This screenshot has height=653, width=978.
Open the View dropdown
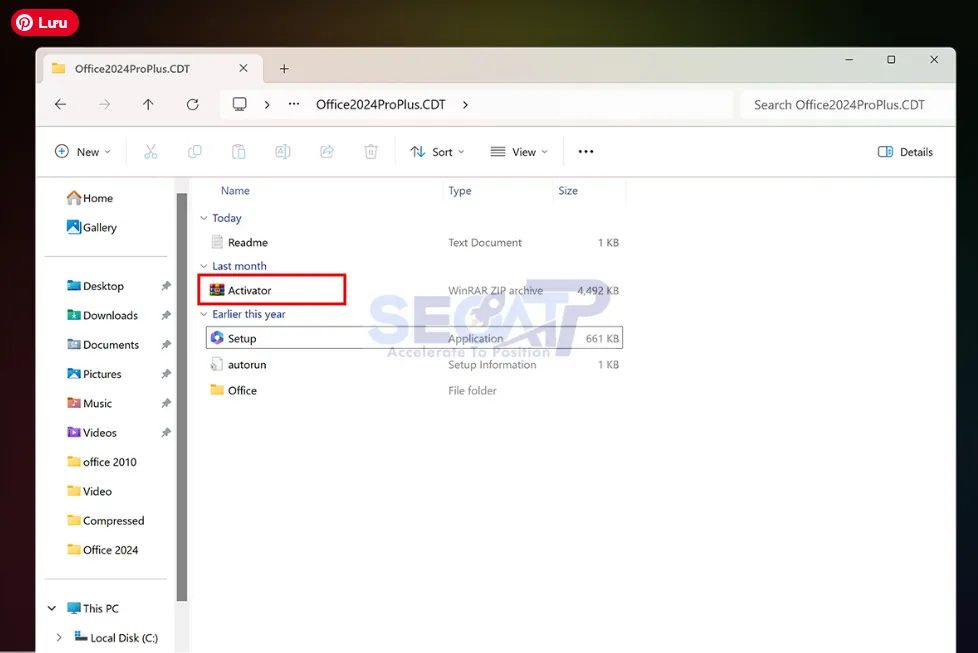pos(518,151)
